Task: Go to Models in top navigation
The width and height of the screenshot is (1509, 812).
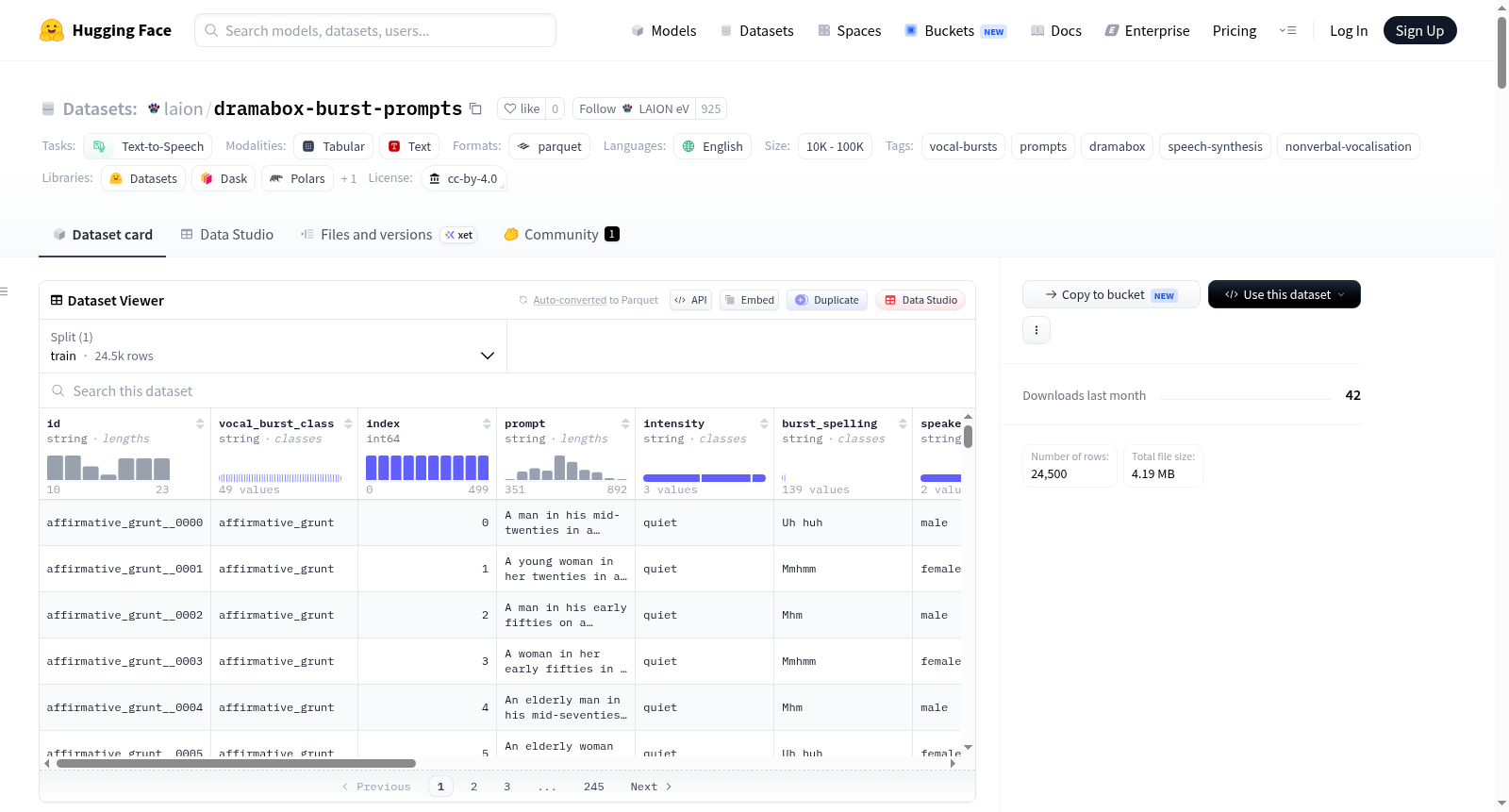Action: [x=663, y=30]
